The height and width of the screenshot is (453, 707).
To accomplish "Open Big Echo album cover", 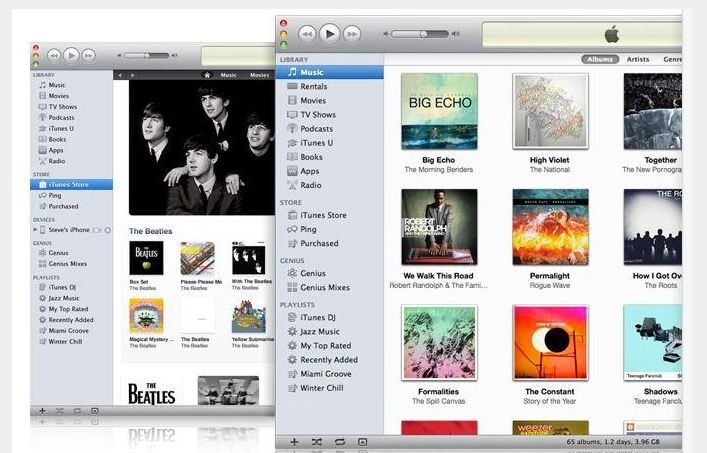I will tap(439, 111).
